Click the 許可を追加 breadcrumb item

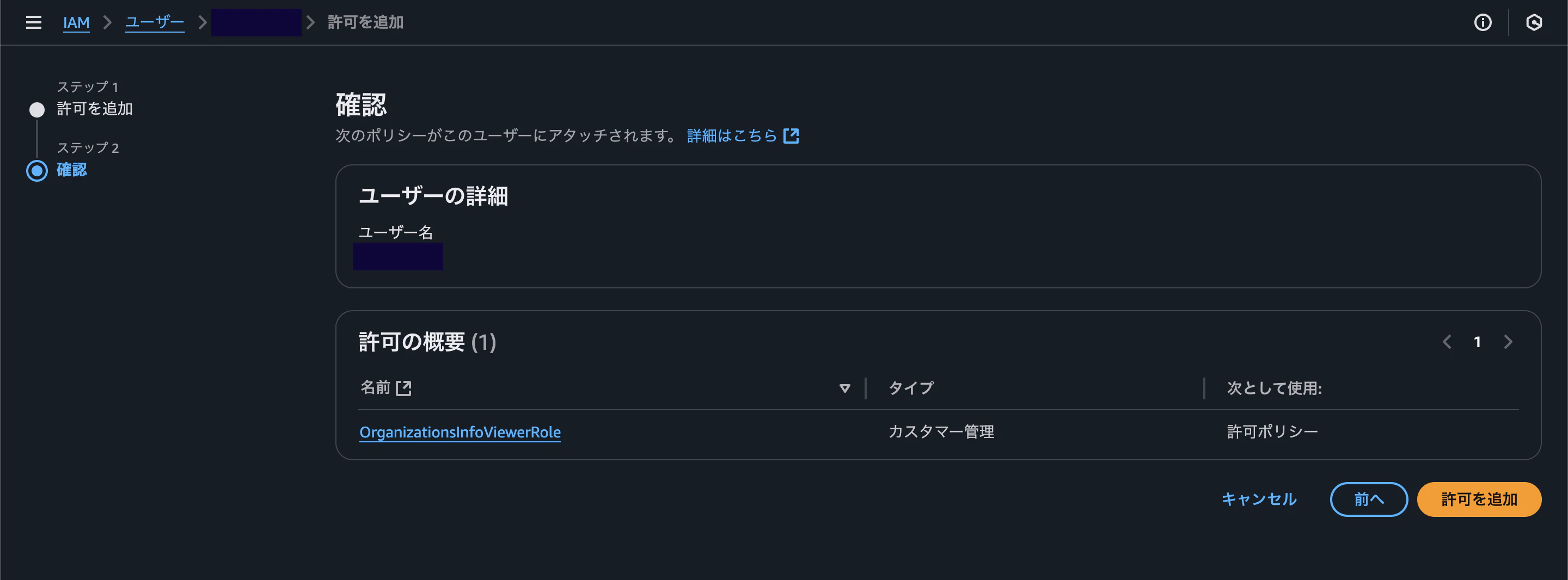pos(363,22)
